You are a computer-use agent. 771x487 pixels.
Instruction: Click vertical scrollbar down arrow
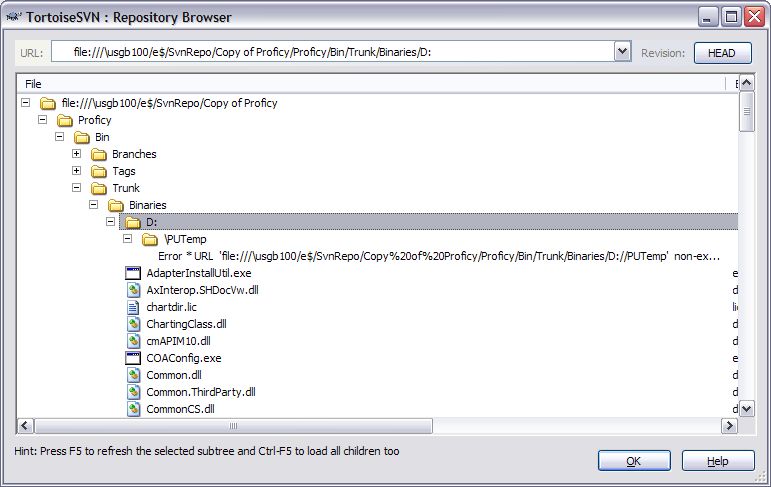[746, 409]
